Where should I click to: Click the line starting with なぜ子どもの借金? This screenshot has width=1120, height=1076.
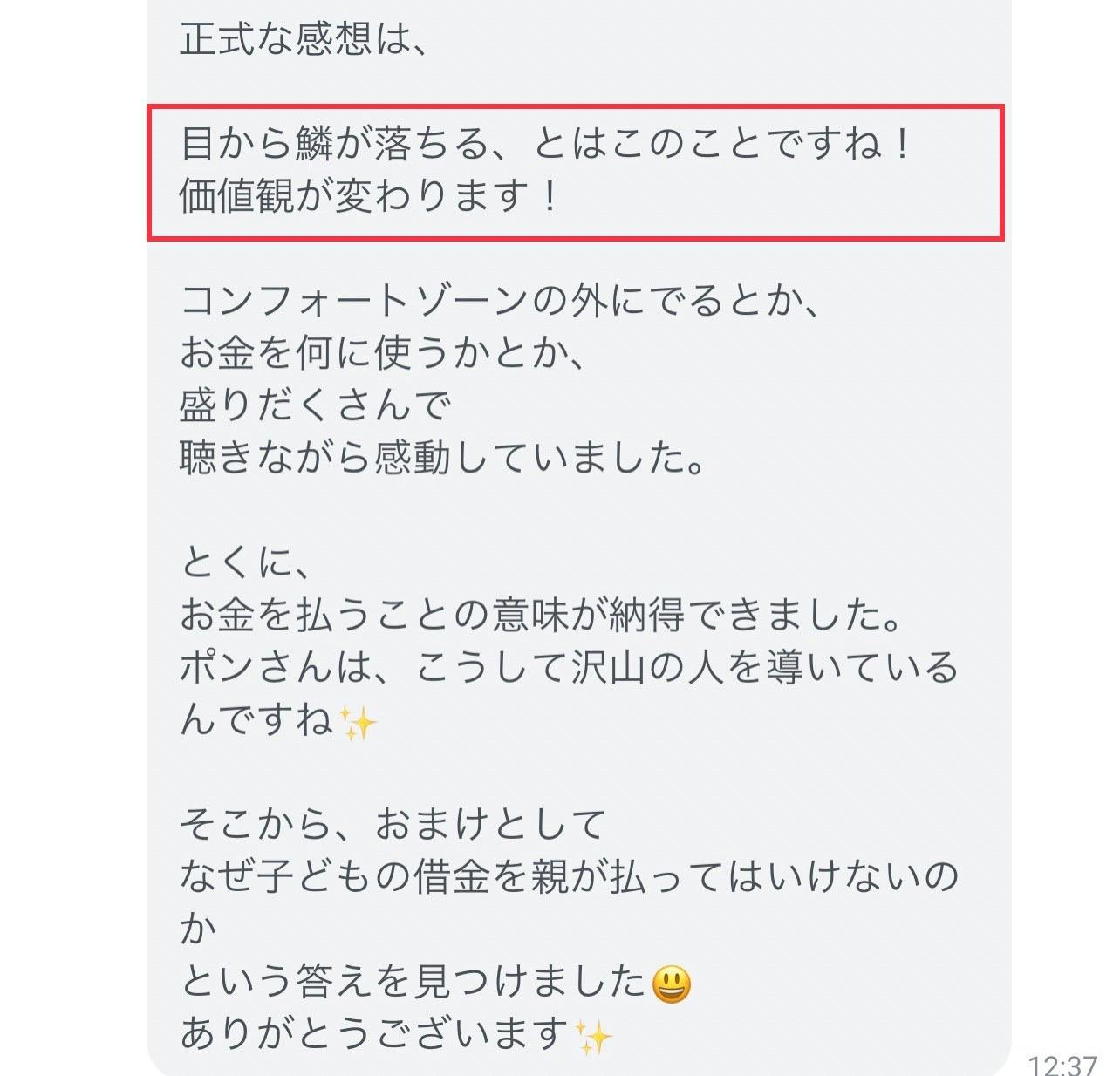click(x=570, y=877)
